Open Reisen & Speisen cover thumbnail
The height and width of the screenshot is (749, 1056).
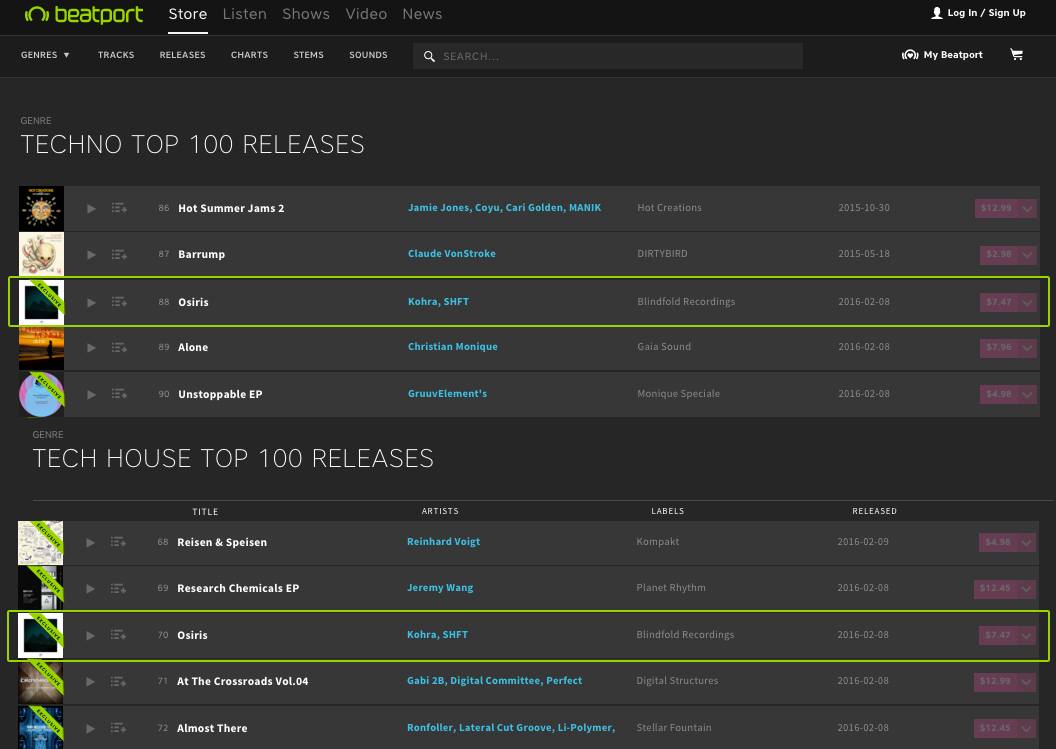click(40, 542)
